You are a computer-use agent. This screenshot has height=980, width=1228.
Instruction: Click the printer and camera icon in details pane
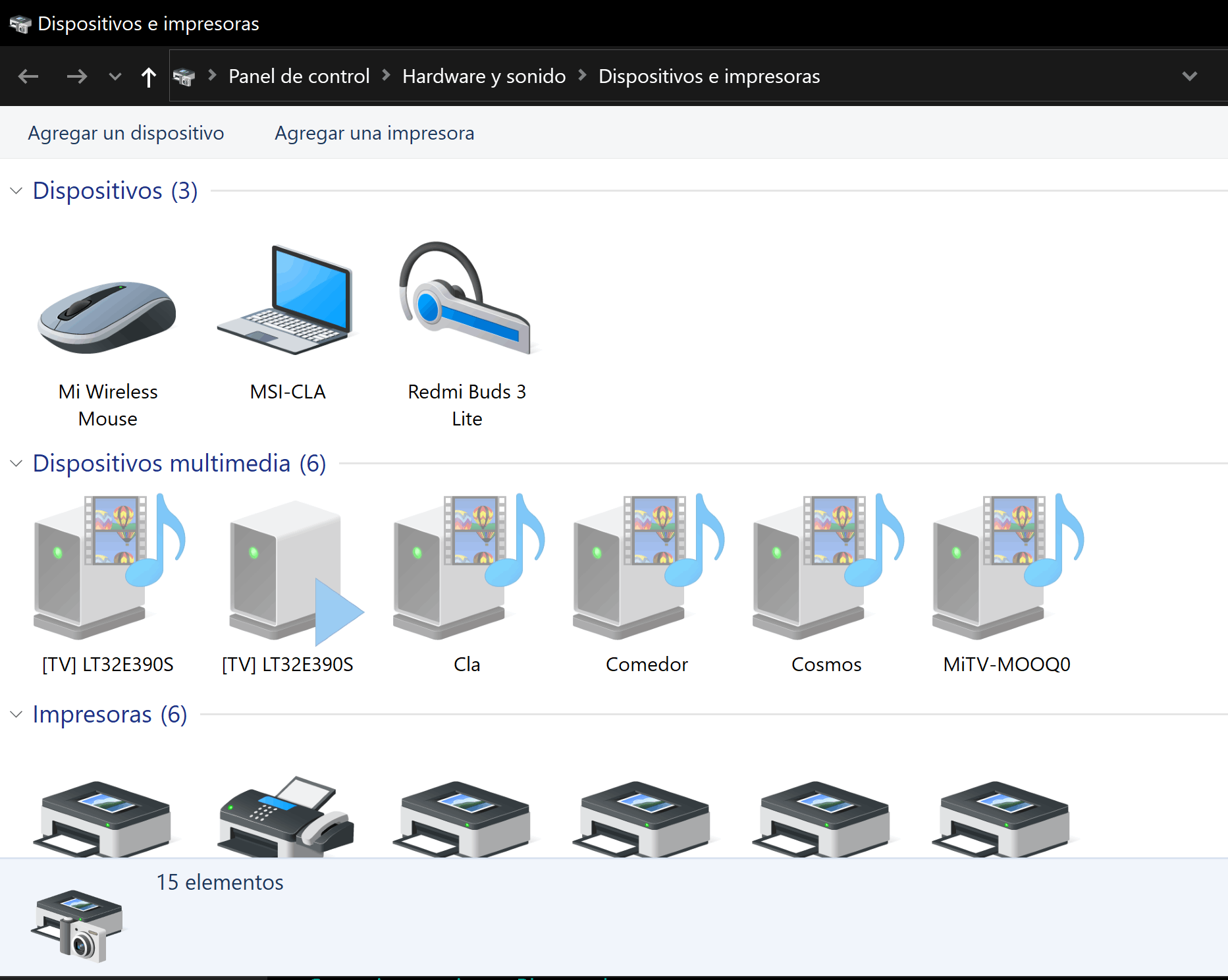[77, 925]
